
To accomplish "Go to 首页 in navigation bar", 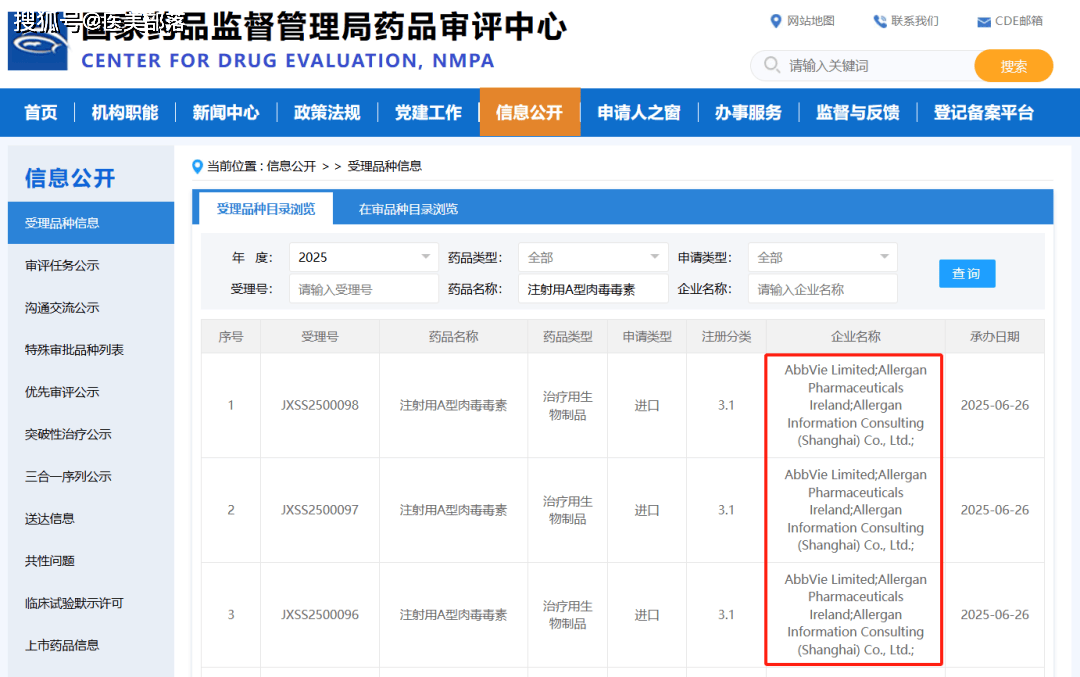I will 41,112.
